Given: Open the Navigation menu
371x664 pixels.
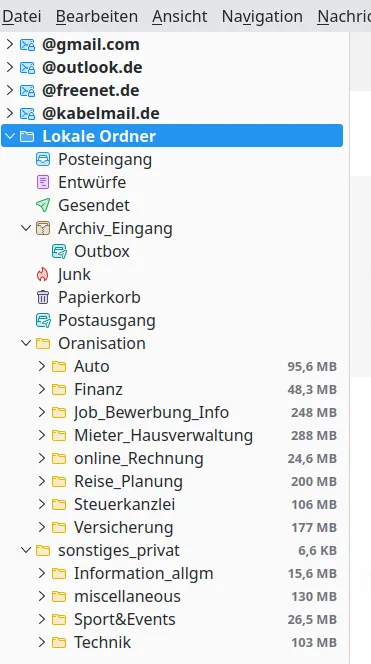Looking at the screenshot, I should pyautogui.click(x=262, y=17).
